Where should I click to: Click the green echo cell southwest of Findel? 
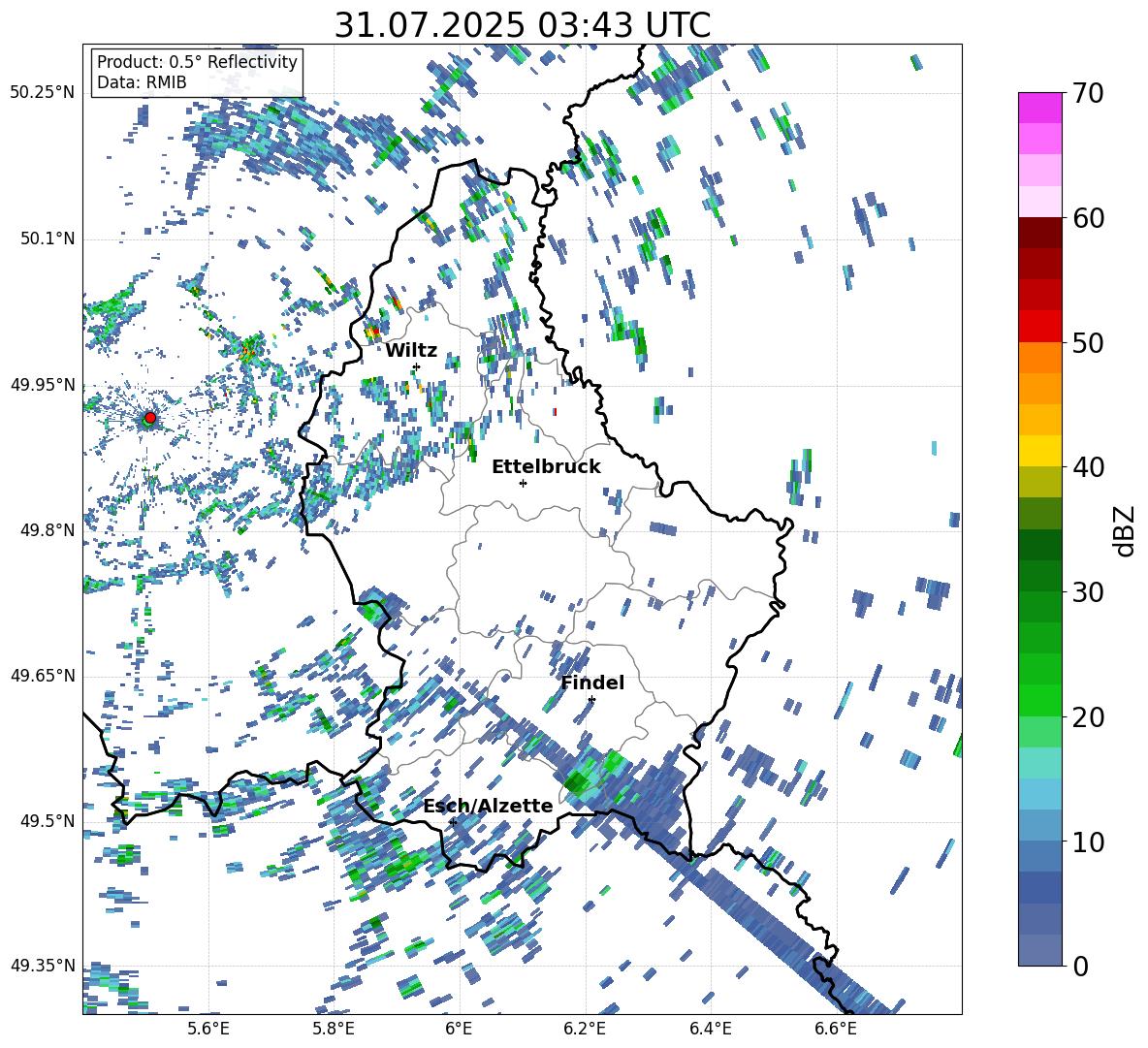[x=584, y=780]
